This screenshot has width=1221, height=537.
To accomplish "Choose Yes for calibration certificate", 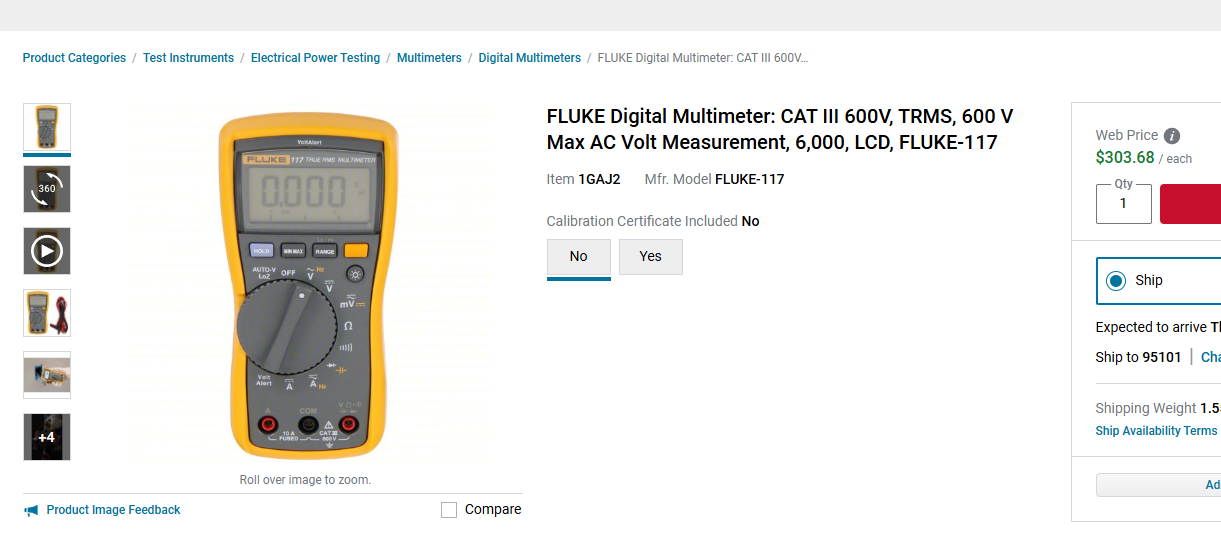I will point(651,257).
